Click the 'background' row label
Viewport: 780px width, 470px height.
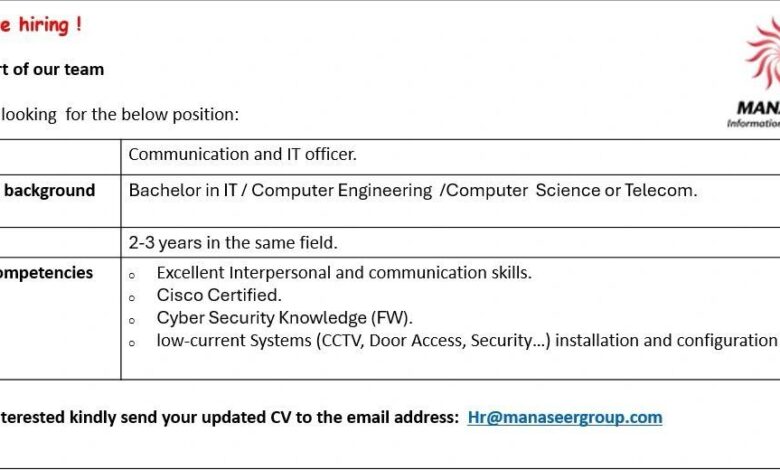50,190
